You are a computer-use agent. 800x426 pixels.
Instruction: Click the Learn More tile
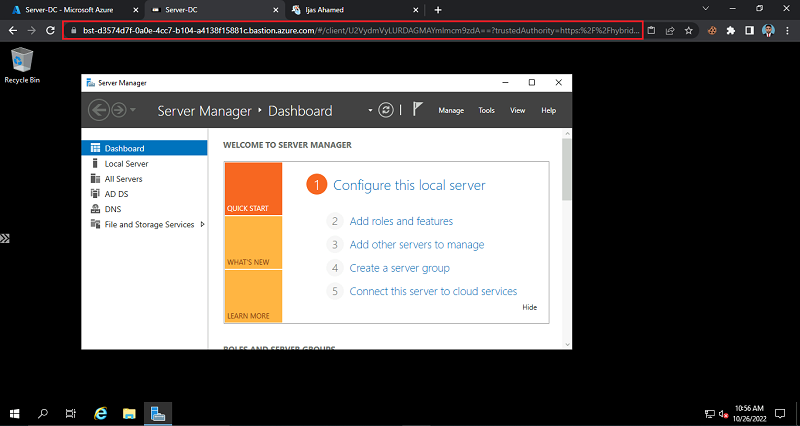tap(253, 296)
